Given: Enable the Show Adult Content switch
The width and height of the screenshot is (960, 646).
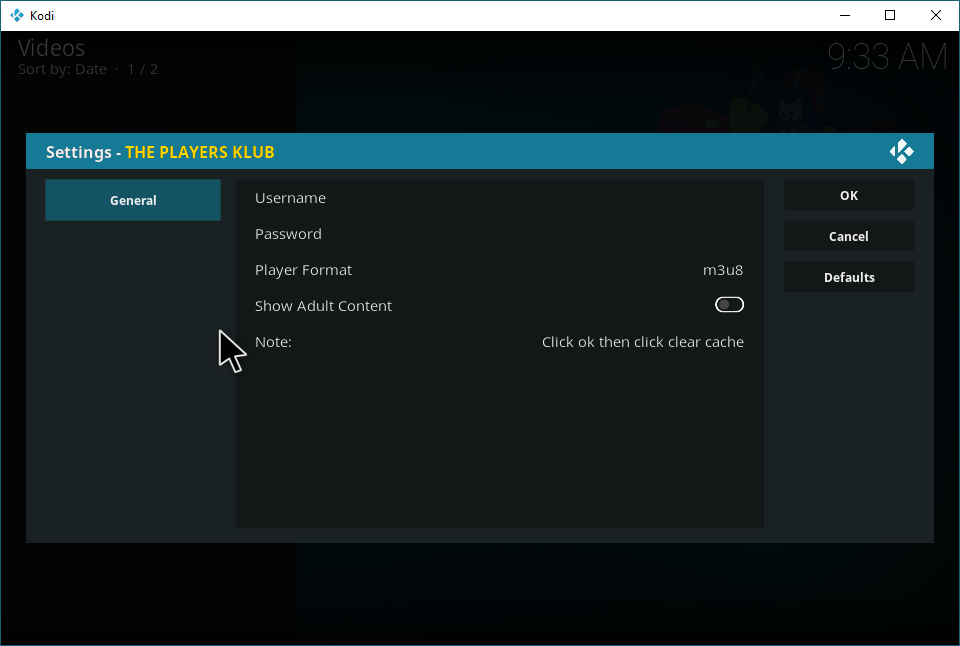Looking at the screenshot, I should click(x=729, y=305).
